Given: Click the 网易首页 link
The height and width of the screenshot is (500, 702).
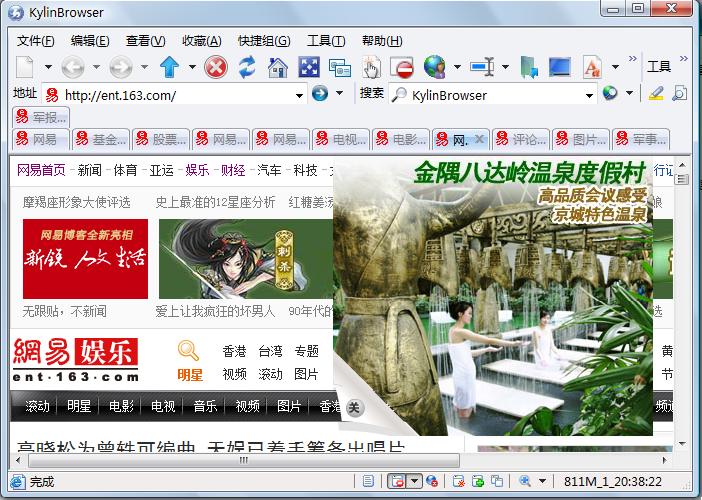Looking at the screenshot, I should [41, 170].
